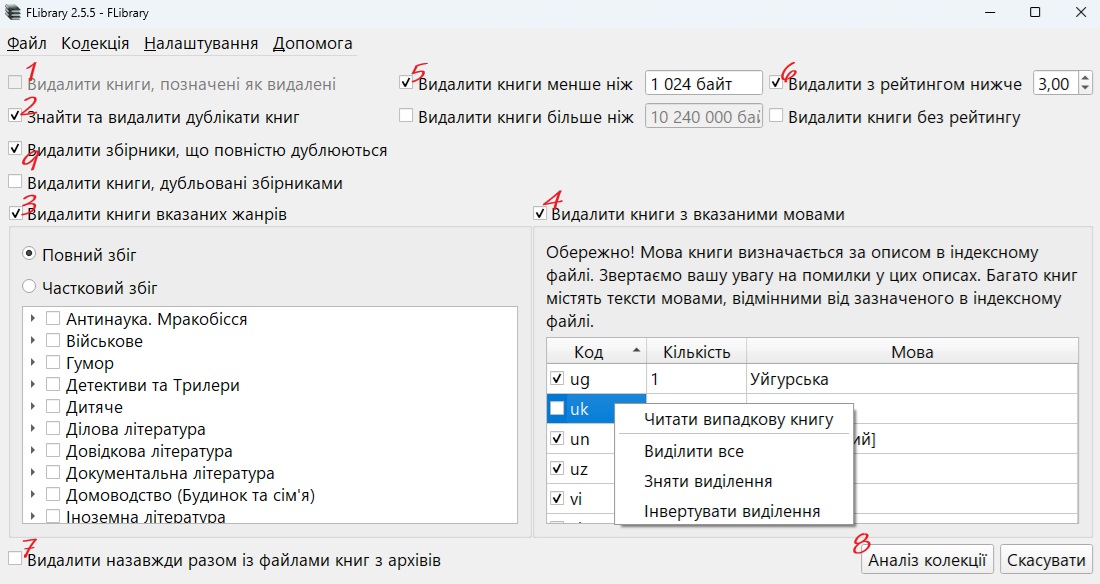The image size is (1100, 584).
Task: Choose 'Зняти виділення' in context menu
Action: pyautogui.click(x=708, y=482)
